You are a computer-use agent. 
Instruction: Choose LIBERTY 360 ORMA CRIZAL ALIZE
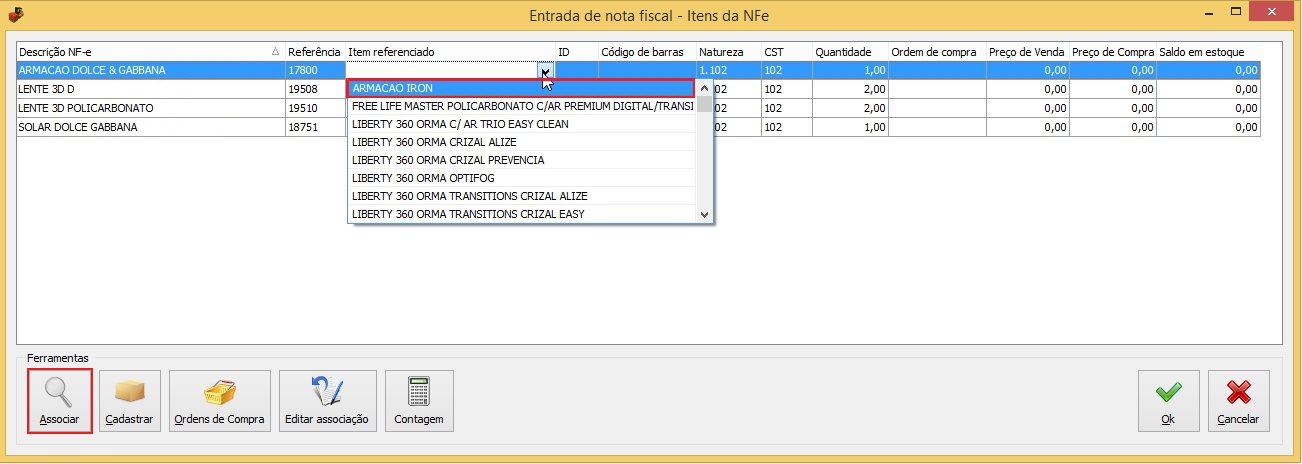coord(521,142)
